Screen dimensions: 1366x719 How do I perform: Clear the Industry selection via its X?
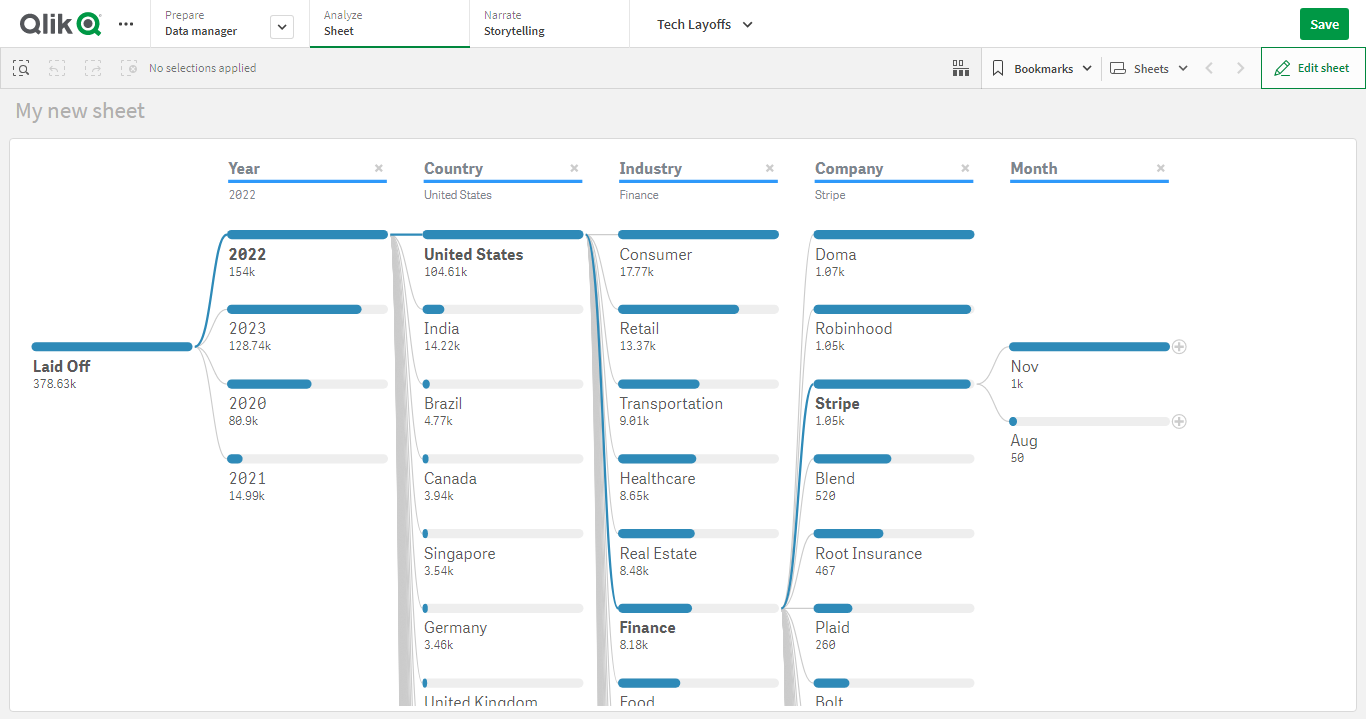tap(769, 168)
